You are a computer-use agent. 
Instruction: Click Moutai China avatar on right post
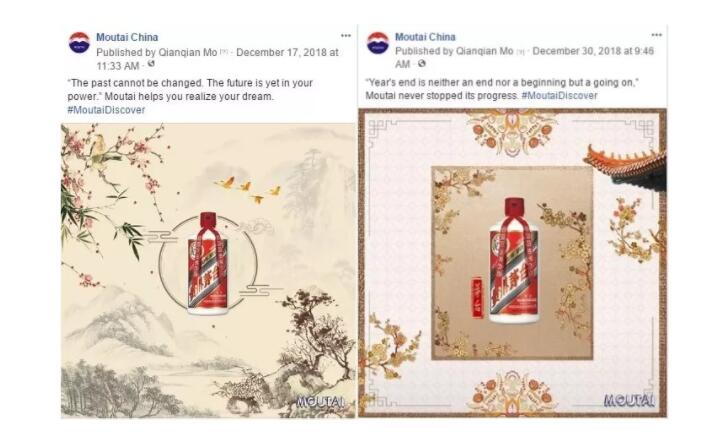378,43
